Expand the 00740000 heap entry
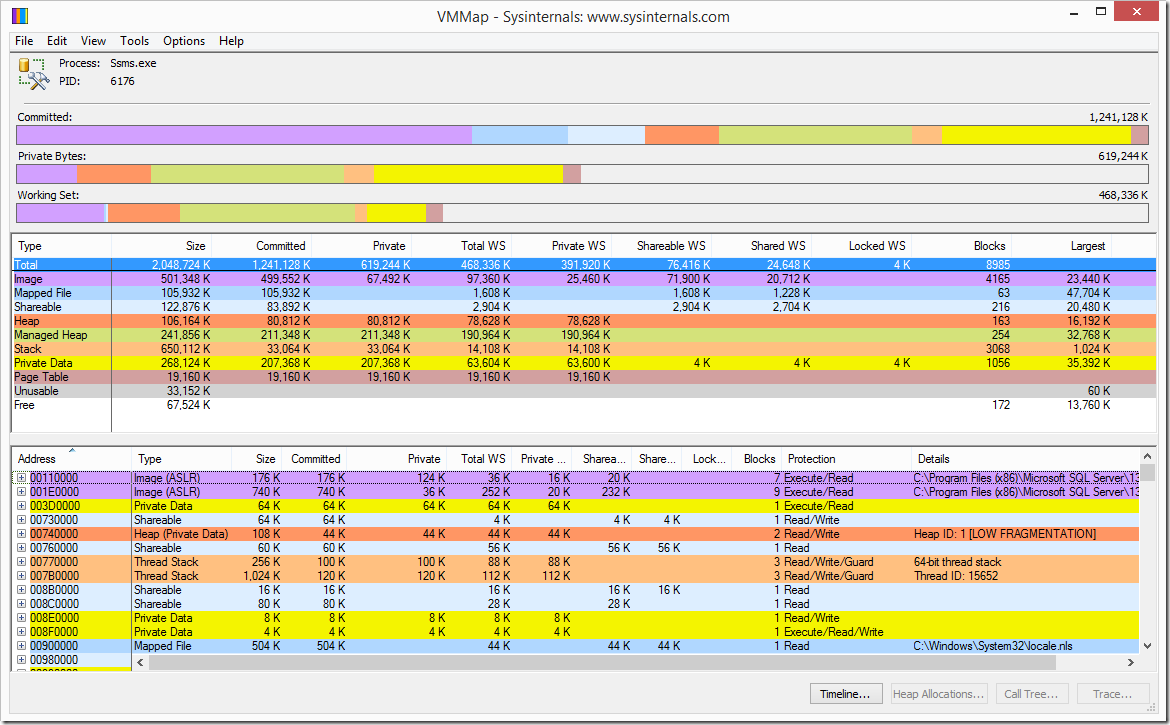This screenshot has height=725, width=1170. coord(22,534)
